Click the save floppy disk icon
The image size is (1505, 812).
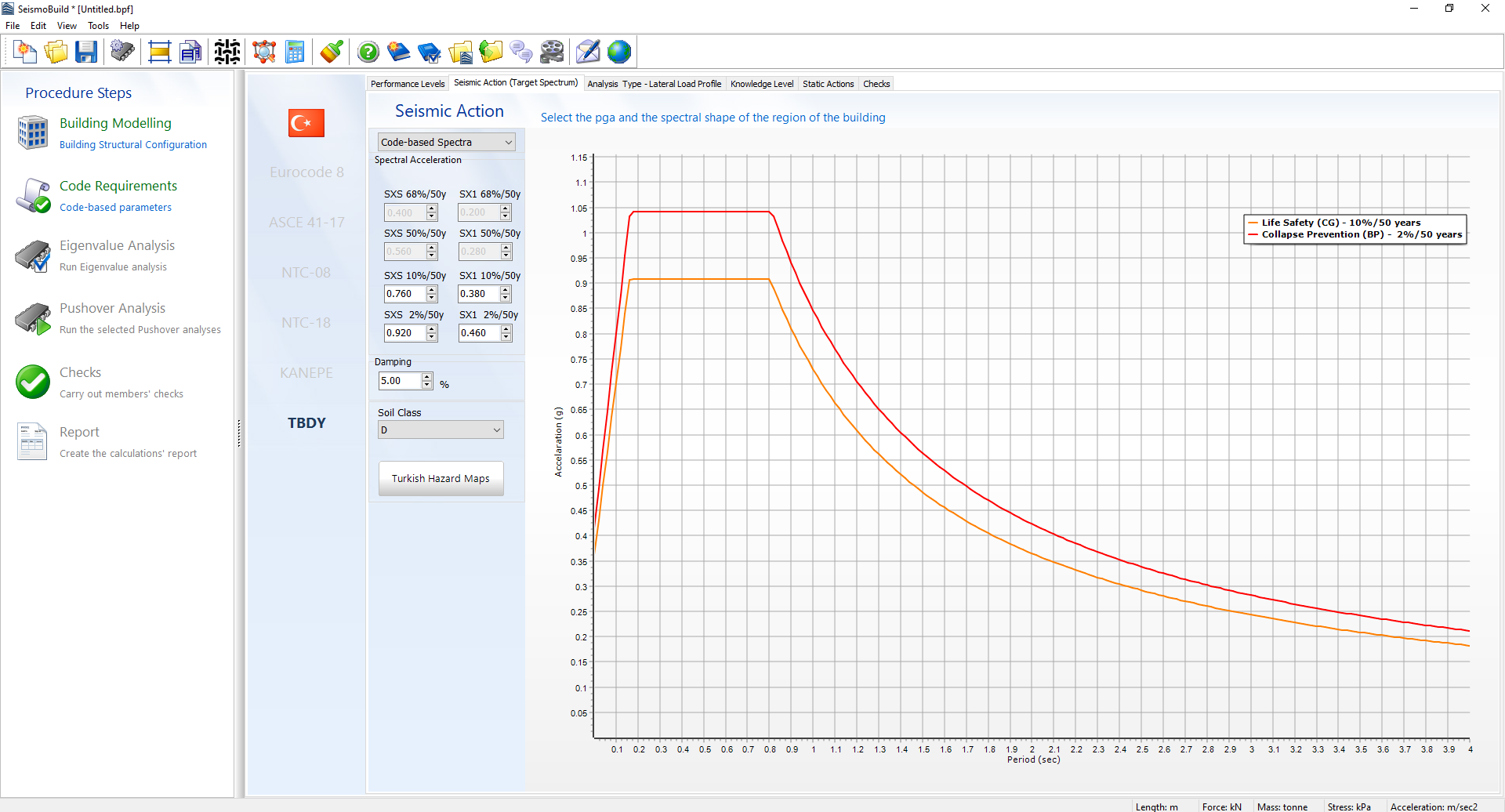coord(86,53)
